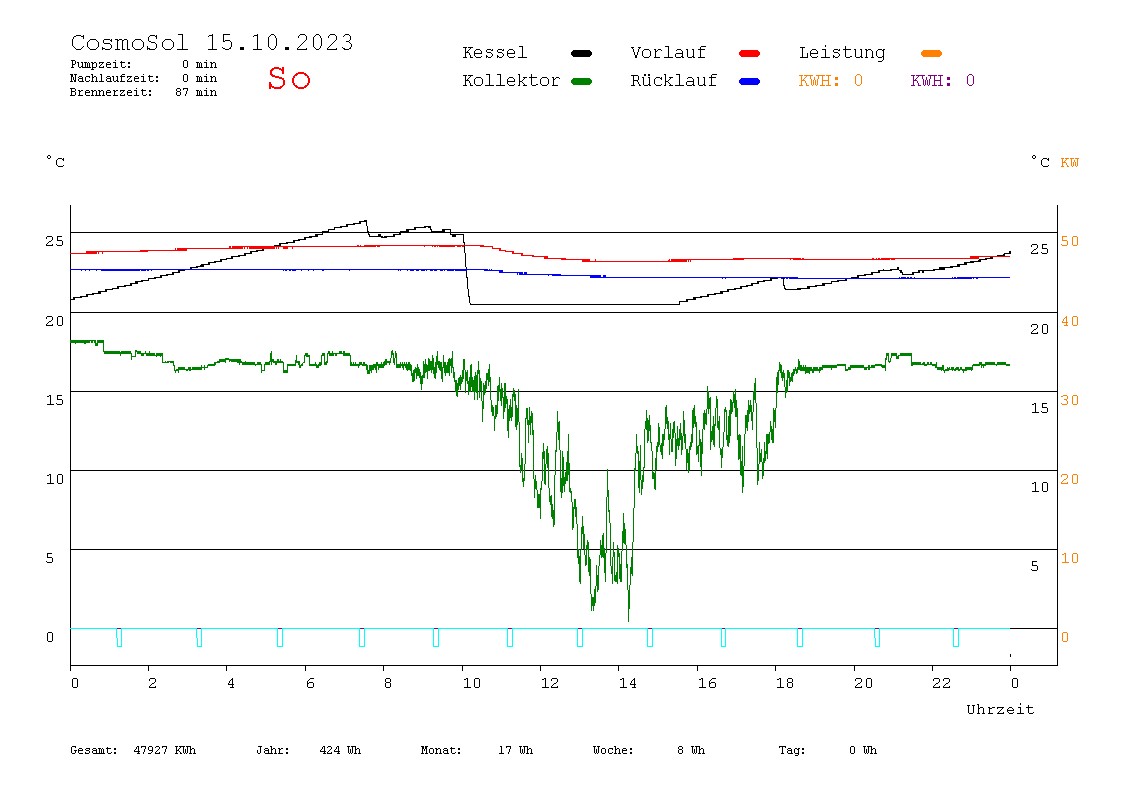Click the '6' hour tick label
The image size is (1148, 812).
[310, 683]
